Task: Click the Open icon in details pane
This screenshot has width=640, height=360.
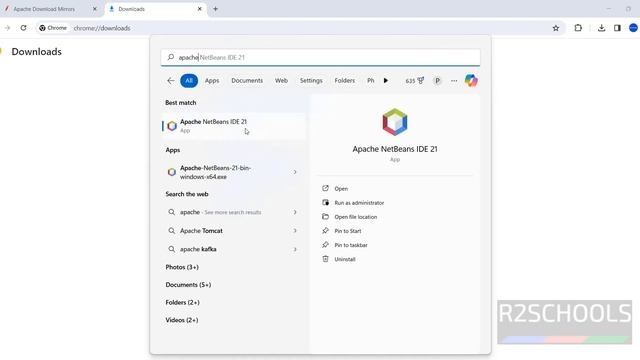Action: (x=325, y=188)
